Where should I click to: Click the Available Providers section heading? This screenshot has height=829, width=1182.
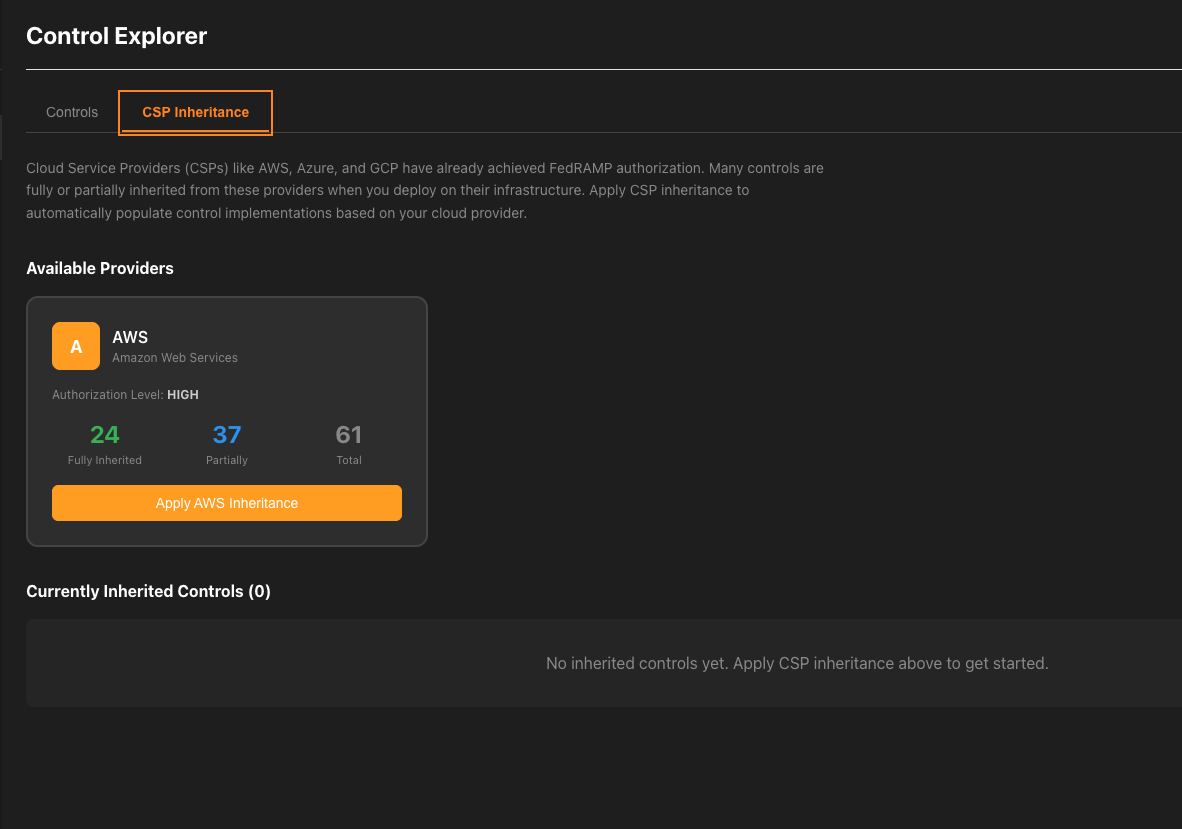click(x=100, y=268)
